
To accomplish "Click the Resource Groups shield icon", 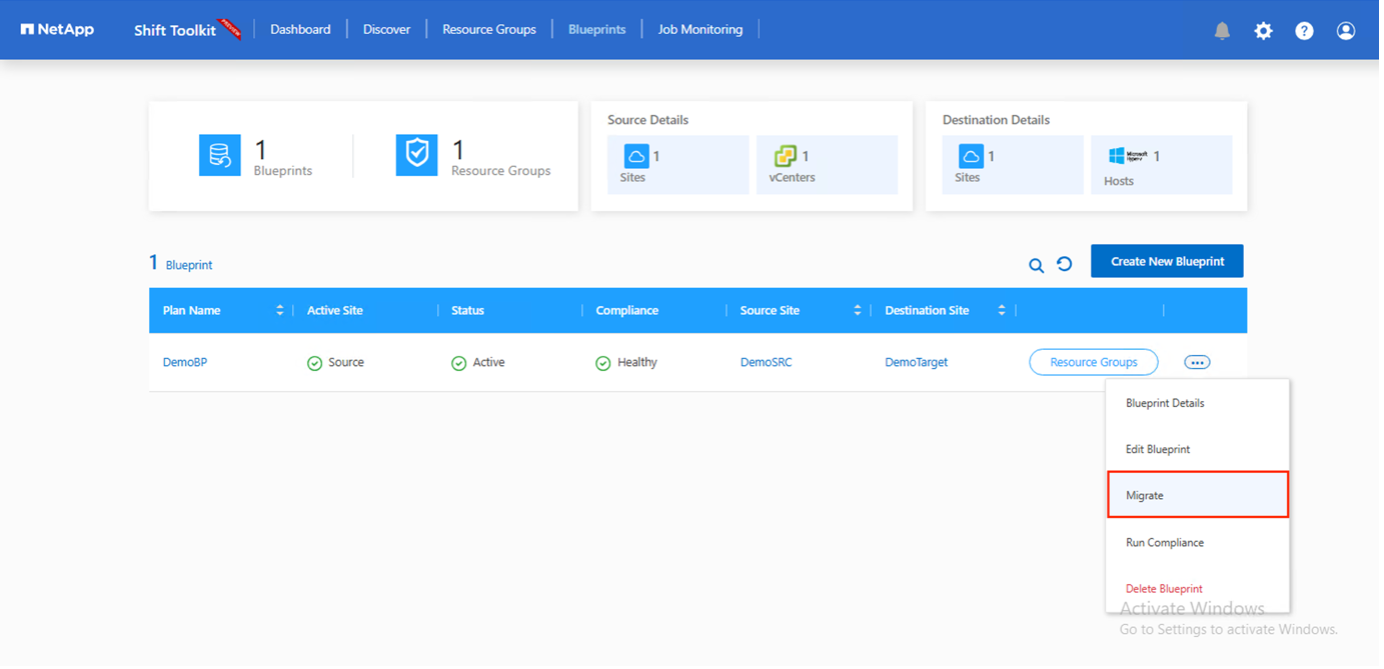I will [x=416, y=156].
